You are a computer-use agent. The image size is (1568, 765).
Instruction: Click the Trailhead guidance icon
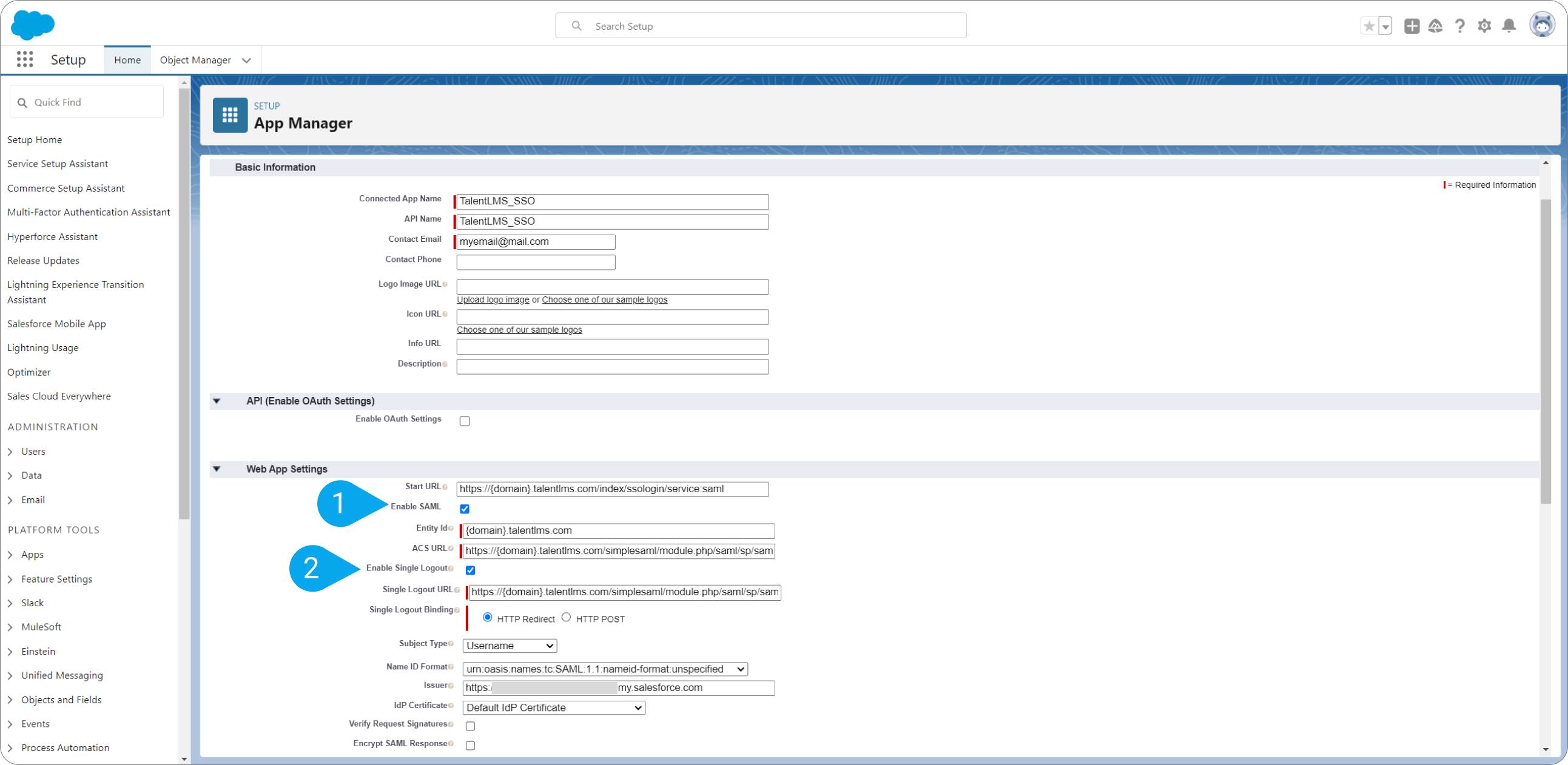[1435, 26]
